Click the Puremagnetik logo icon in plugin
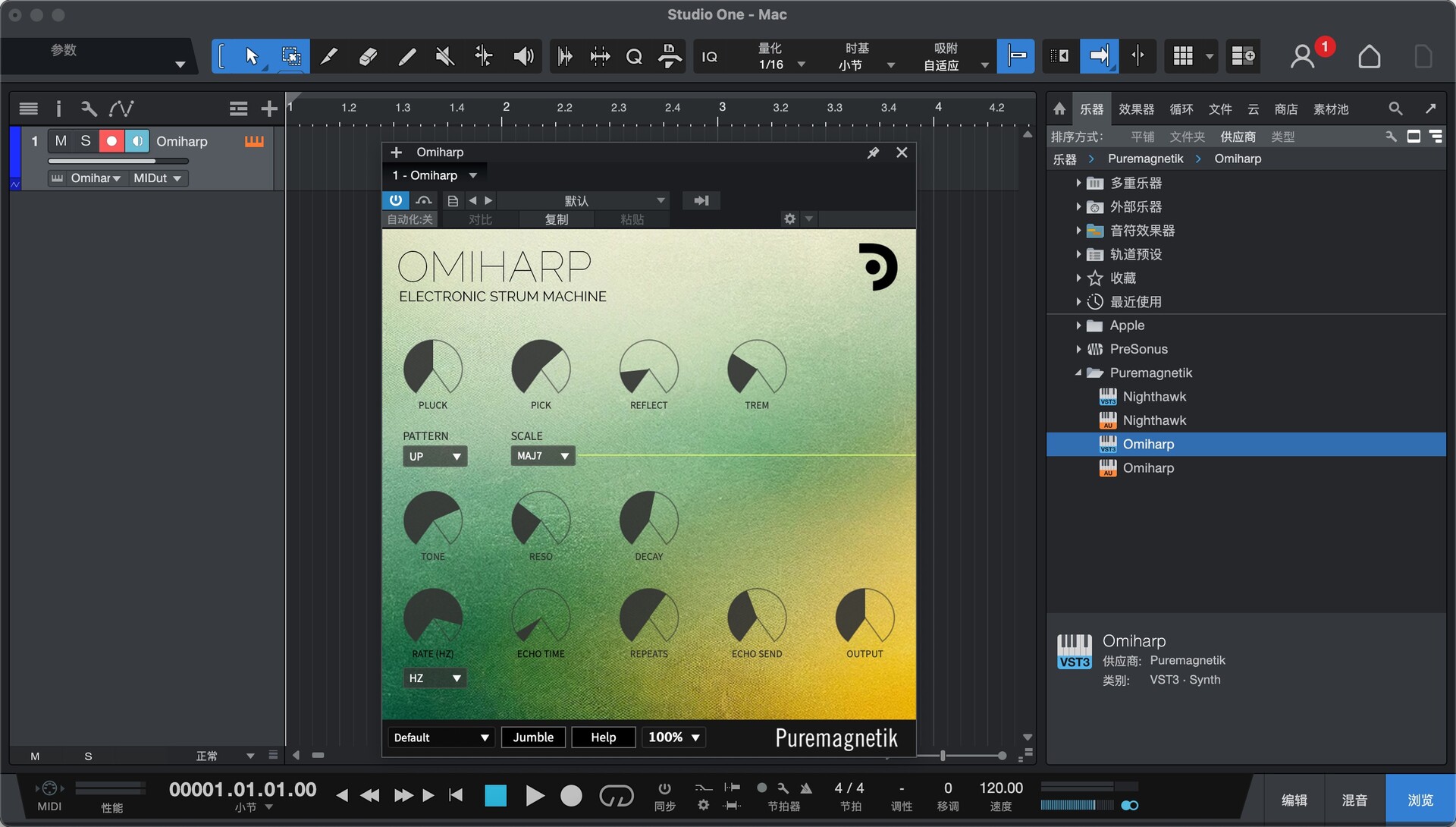The image size is (1456, 827). click(878, 267)
